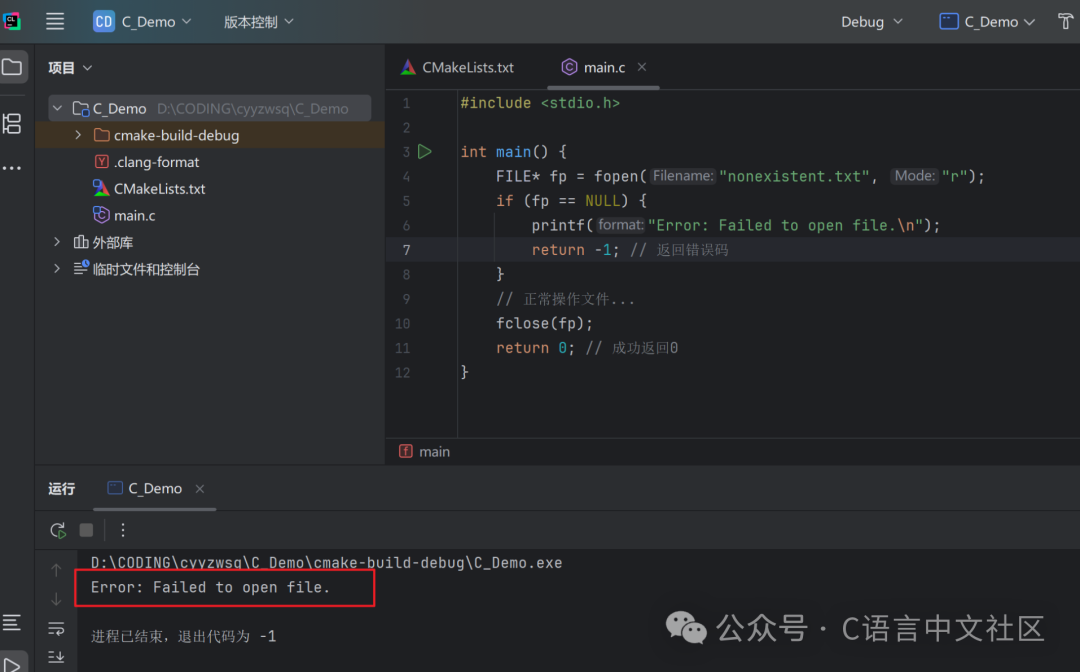1080x672 pixels.
Task: Click the stop process square icon
Action: (86, 530)
